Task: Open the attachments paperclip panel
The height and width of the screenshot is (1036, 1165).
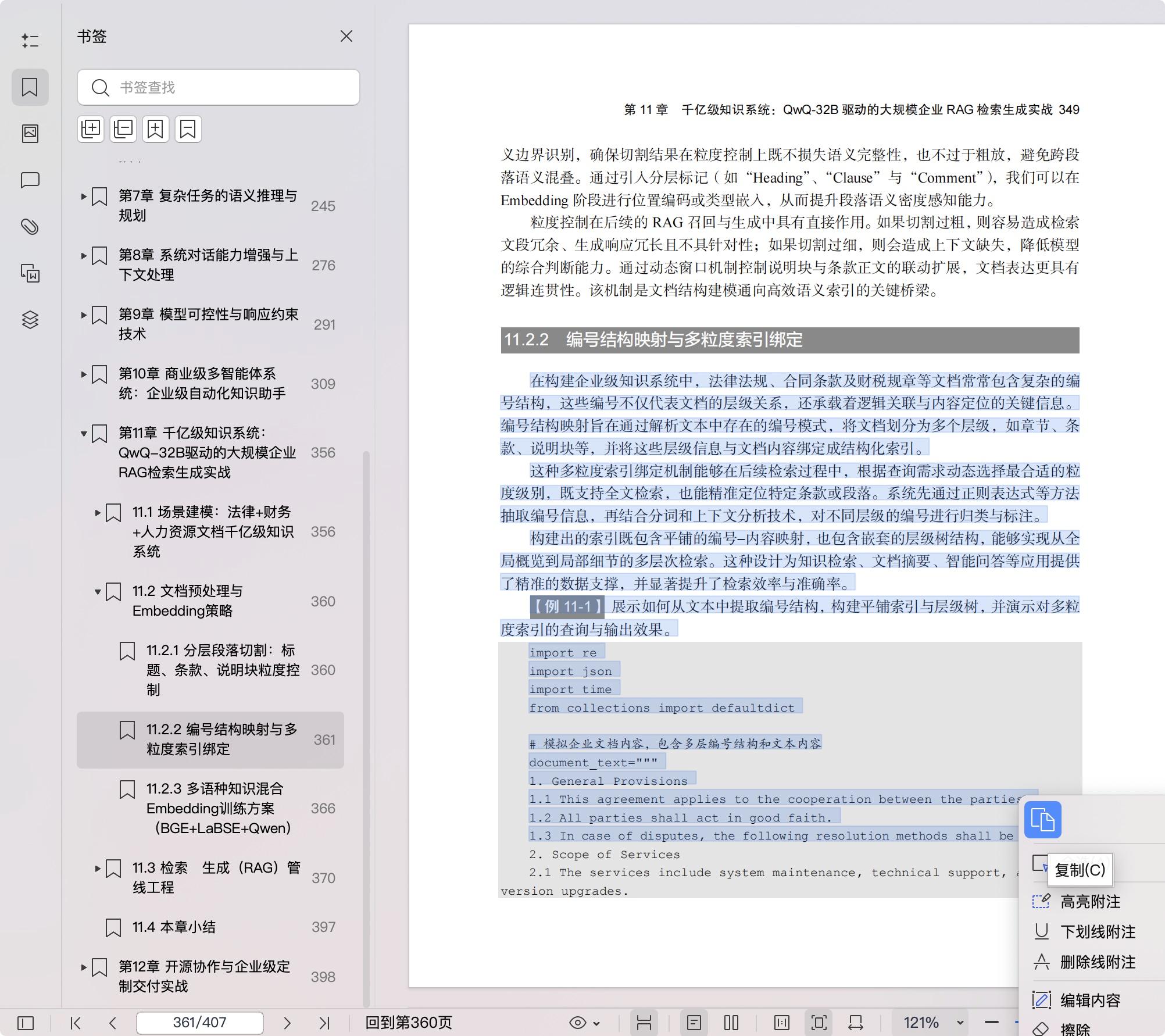Action: (x=30, y=227)
